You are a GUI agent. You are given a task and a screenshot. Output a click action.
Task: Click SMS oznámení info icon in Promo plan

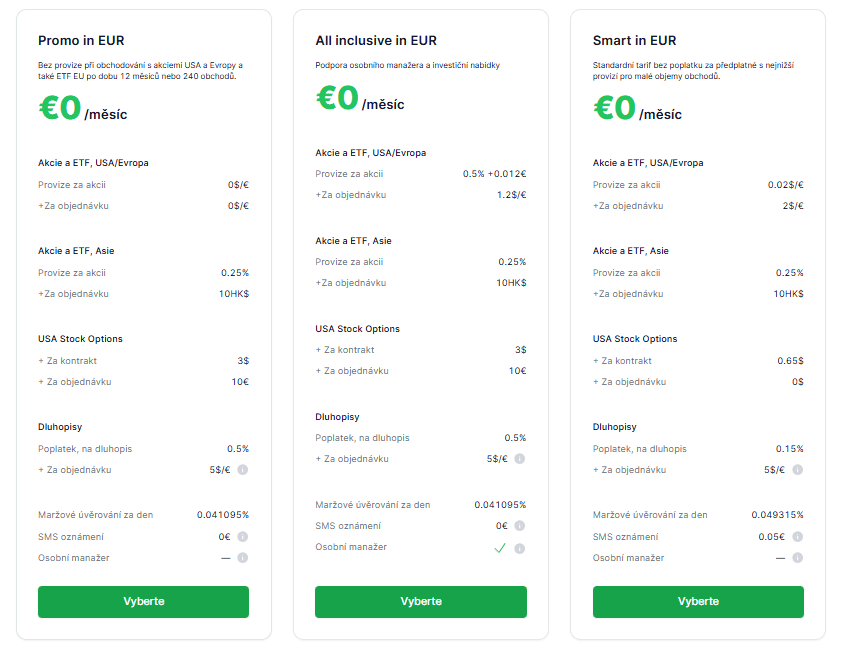coord(242,537)
